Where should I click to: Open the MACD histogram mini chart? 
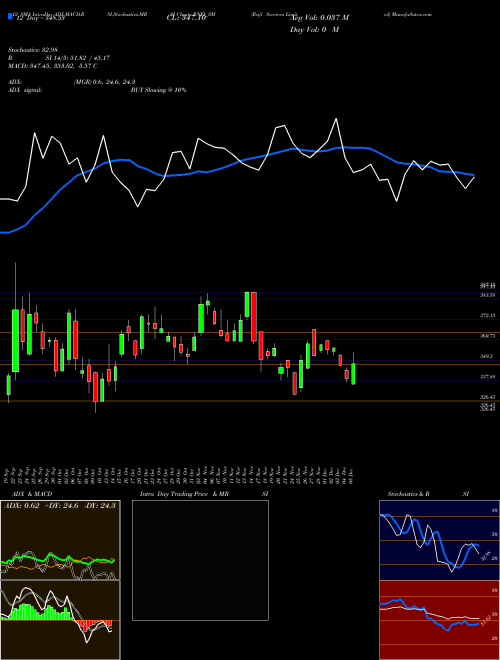tap(60, 620)
